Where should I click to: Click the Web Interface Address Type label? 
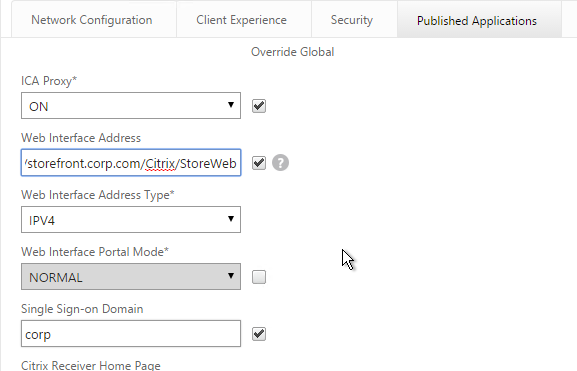98,195
